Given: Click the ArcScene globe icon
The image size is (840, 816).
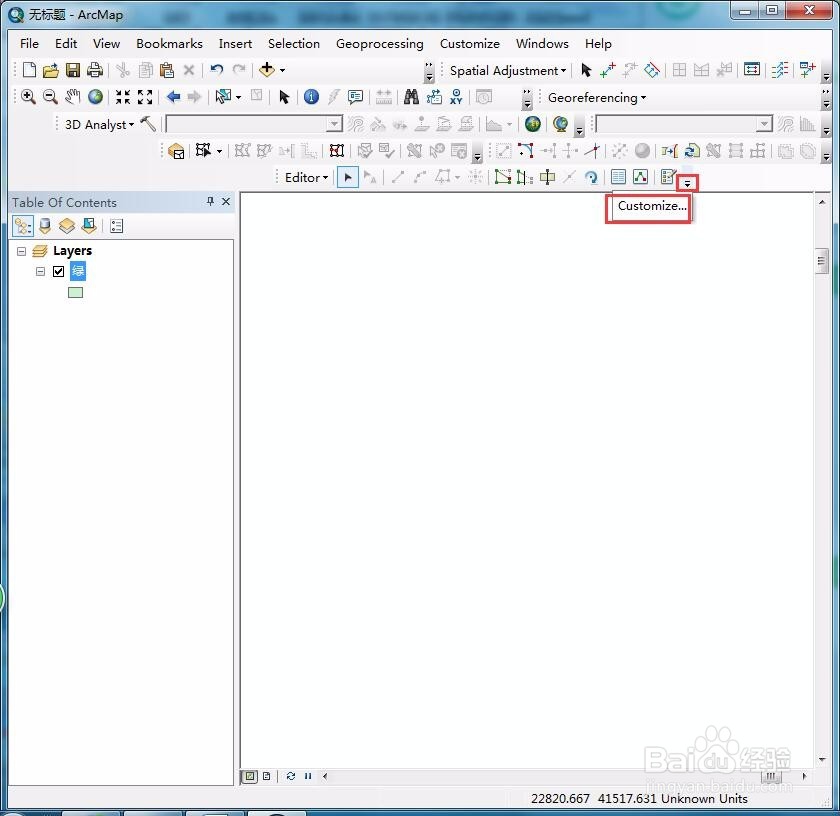Looking at the screenshot, I should pyautogui.click(x=532, y=124).
